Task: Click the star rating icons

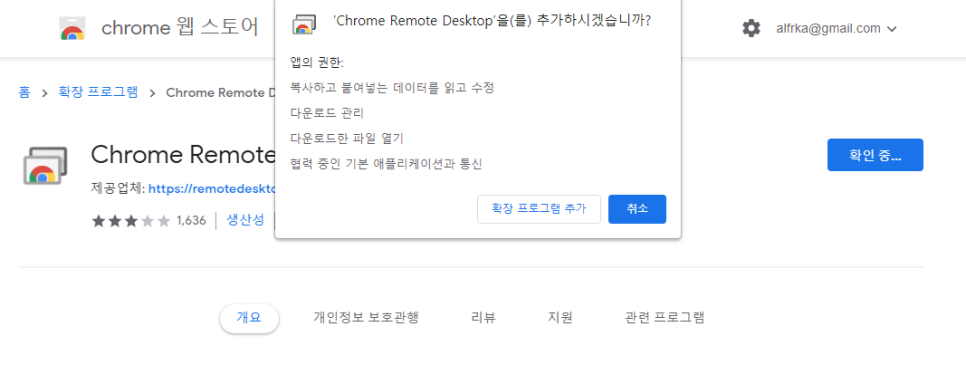Action: click(131, 221)
